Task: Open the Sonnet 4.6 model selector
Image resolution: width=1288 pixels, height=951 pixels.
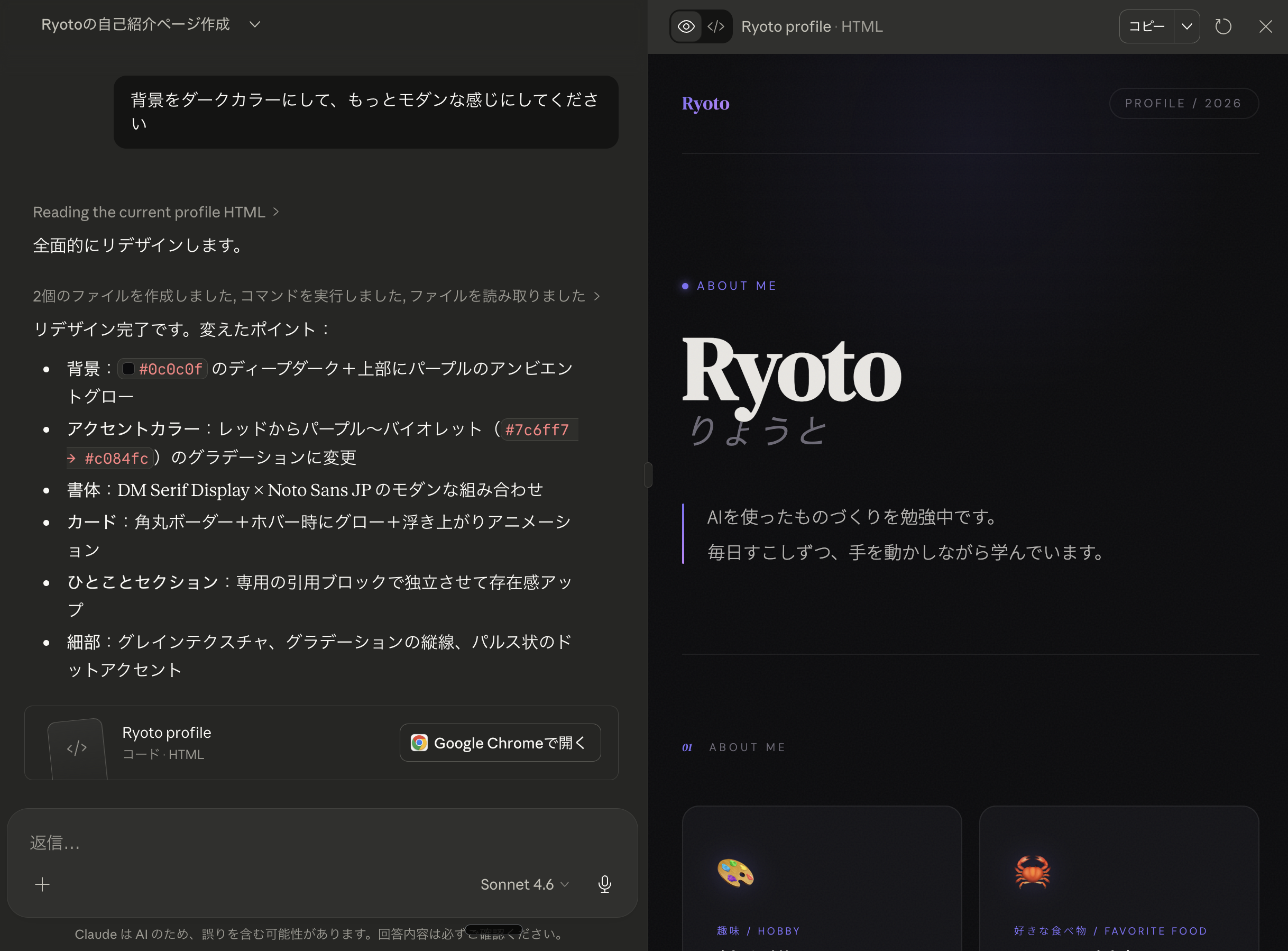Action: tap(525, 884)
